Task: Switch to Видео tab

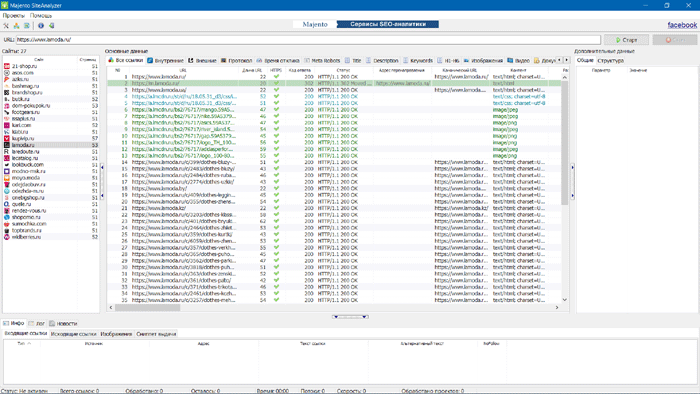Action: [x=518, y=60]
